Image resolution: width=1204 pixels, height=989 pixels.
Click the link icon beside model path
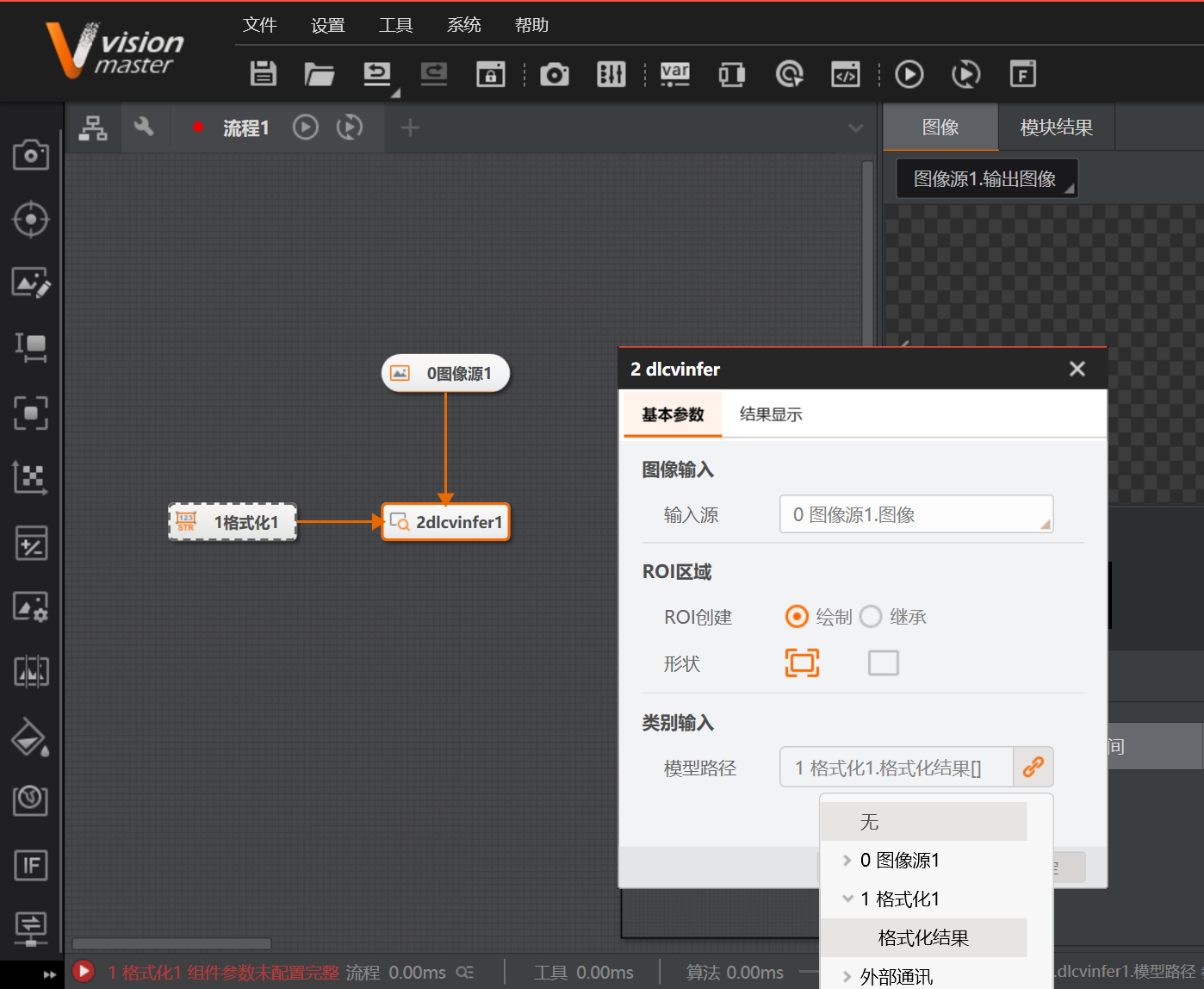(1033, 767)
